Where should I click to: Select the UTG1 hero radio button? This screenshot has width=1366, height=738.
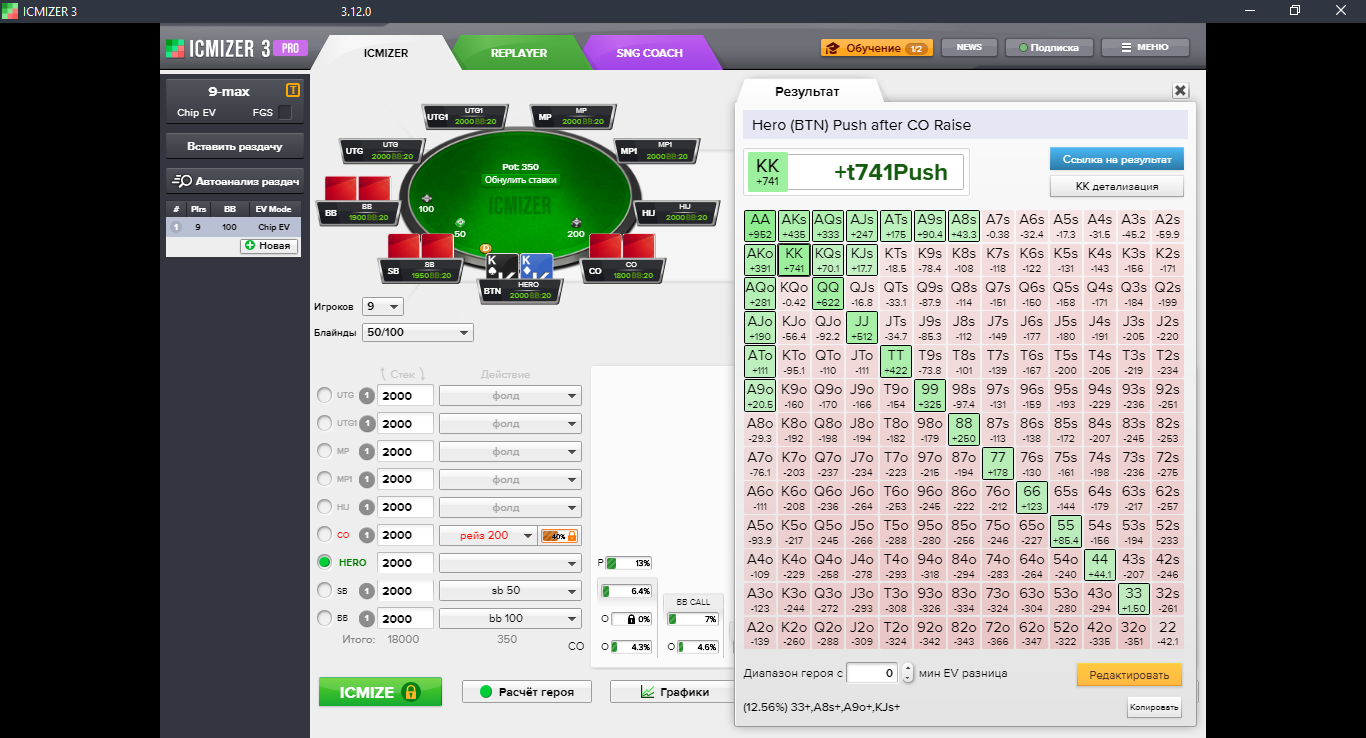[x=325, y=423]
